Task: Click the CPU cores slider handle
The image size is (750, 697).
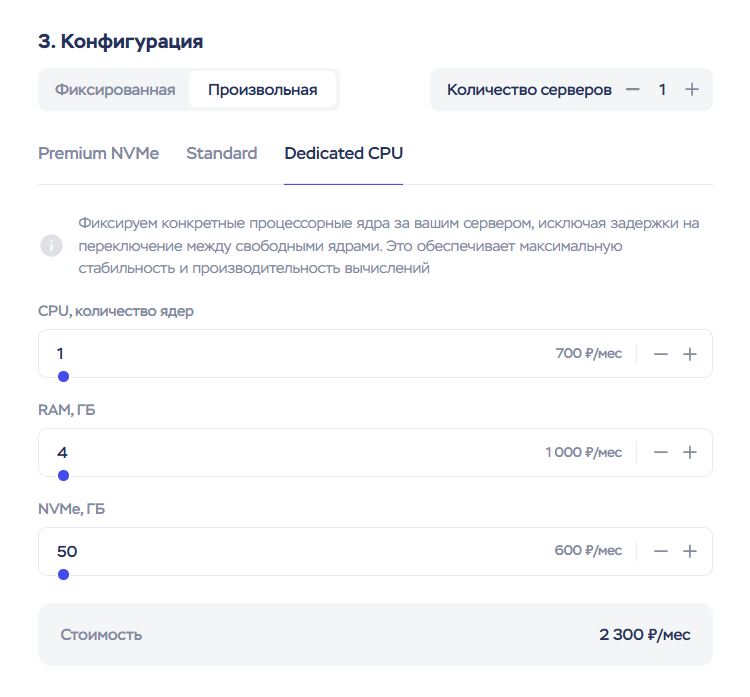Action: [x=63, y=377]
